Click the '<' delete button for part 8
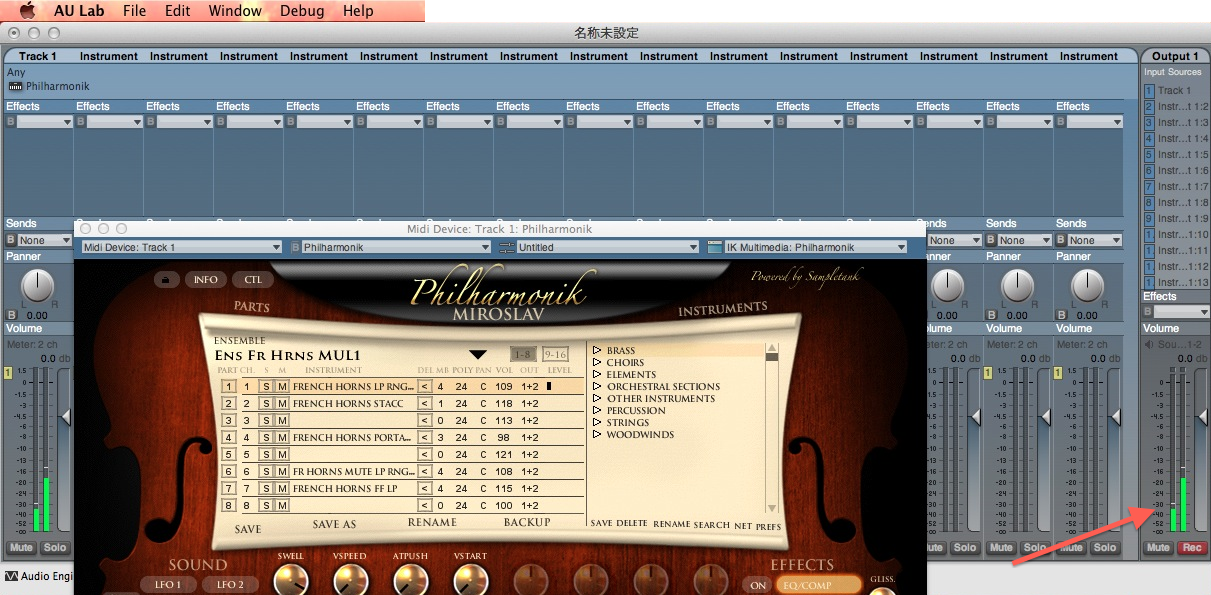This screenshot has width=1211, height=595. [424, 505]
